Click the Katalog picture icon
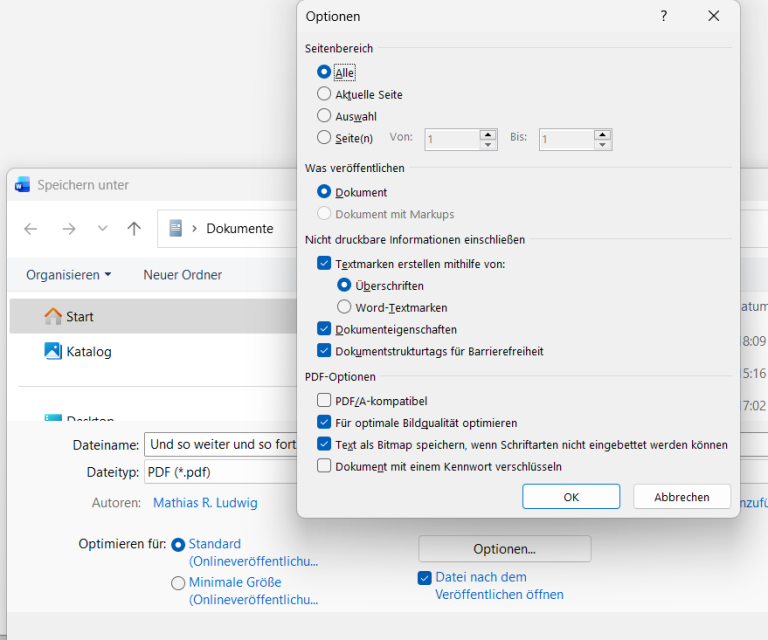This screenshot has height=640, width=768. tap(53, 351)
